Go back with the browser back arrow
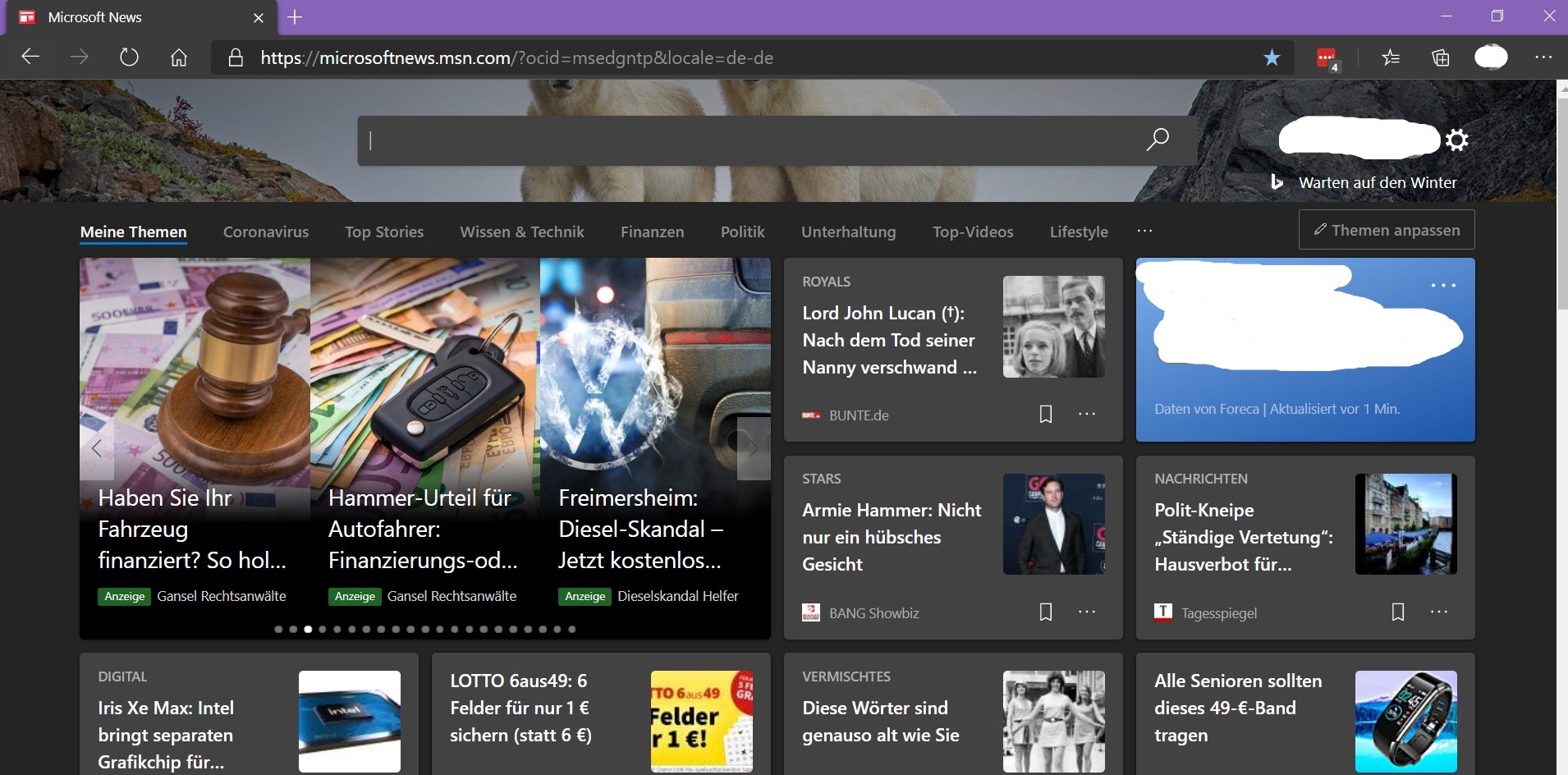Viewport: 1568px width, 775px height. point(30,57)
